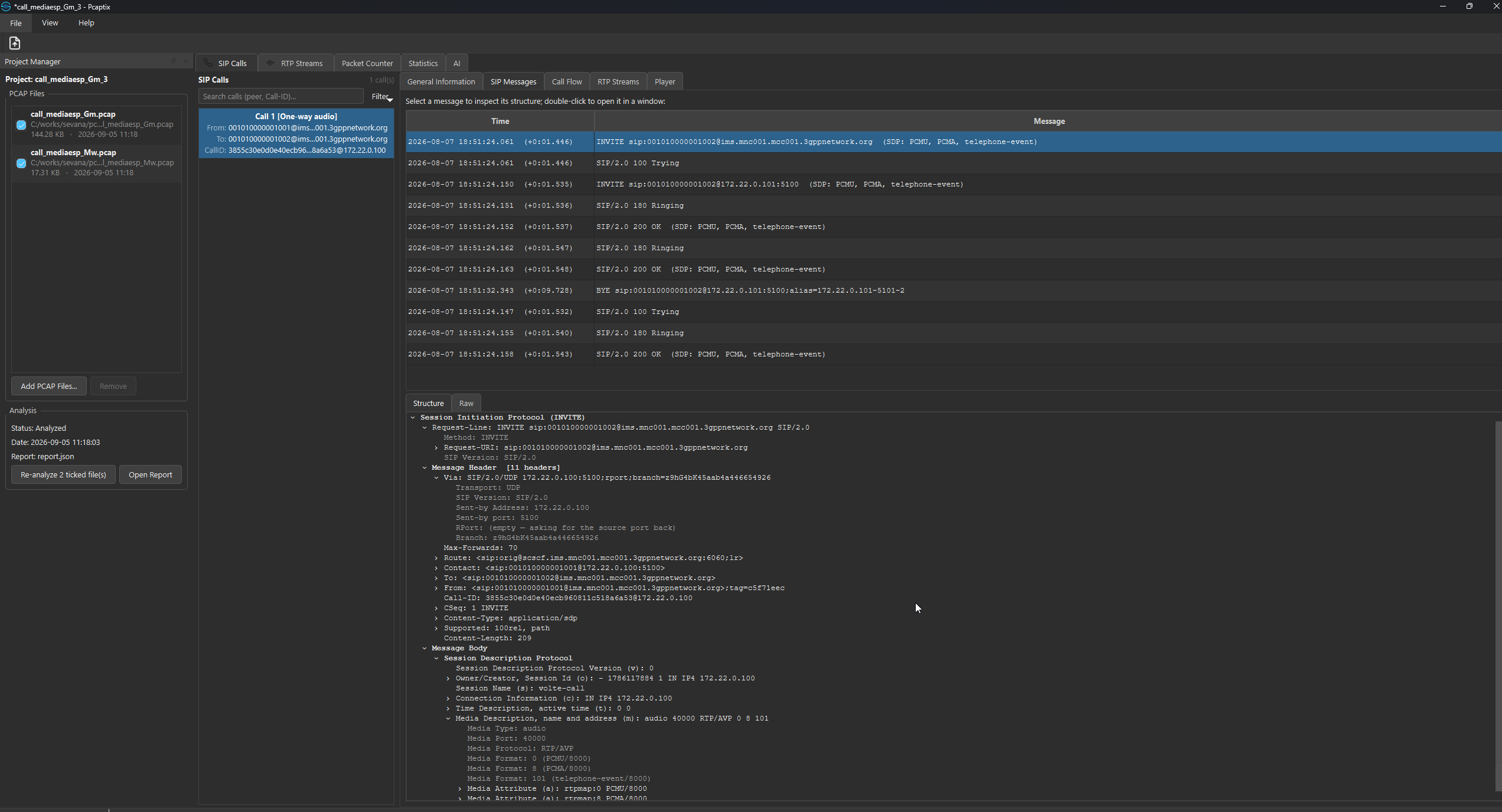Open the Help menu
This screenshot has width=1502, height=812.
86,23
